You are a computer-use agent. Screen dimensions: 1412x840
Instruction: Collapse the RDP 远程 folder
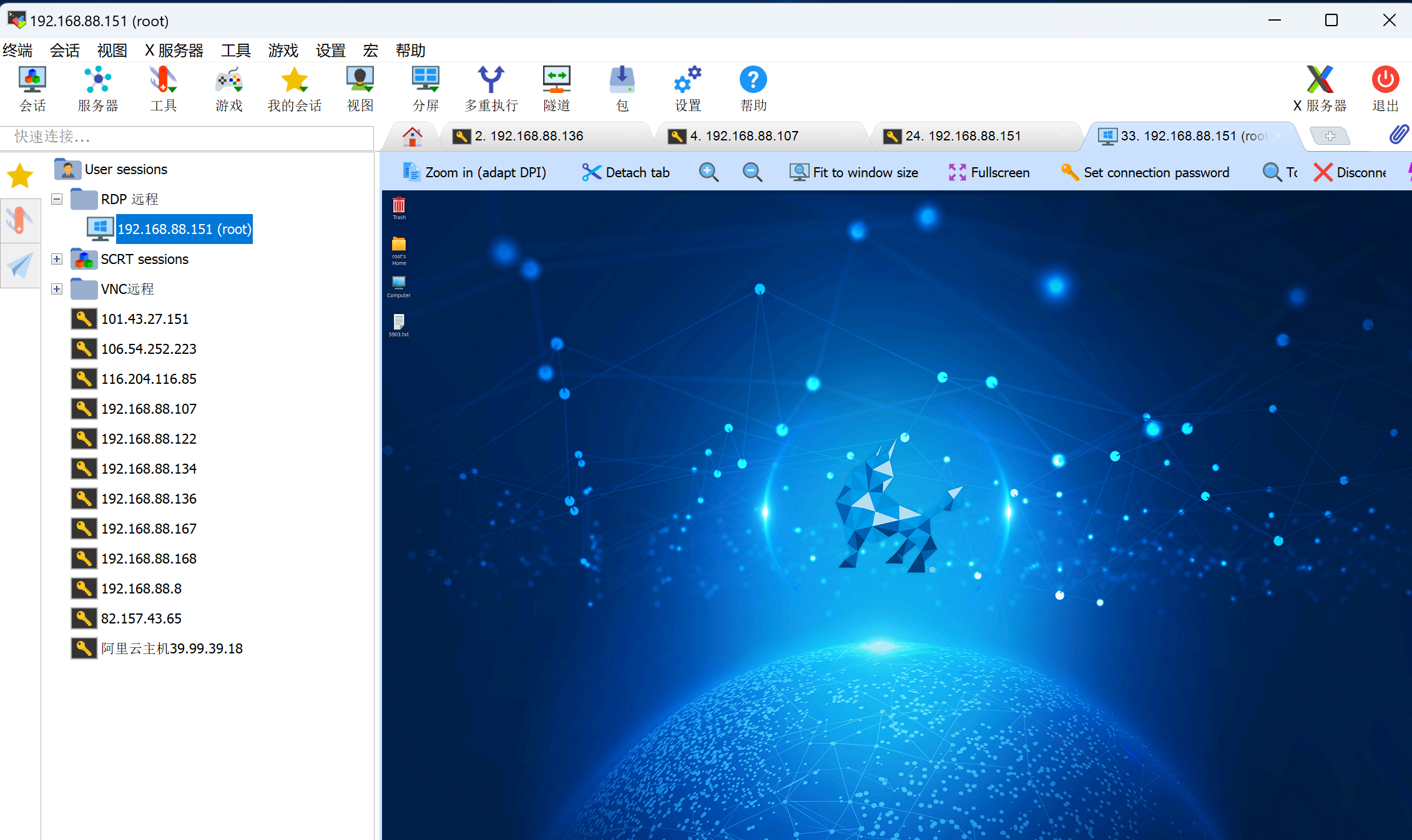57,199
